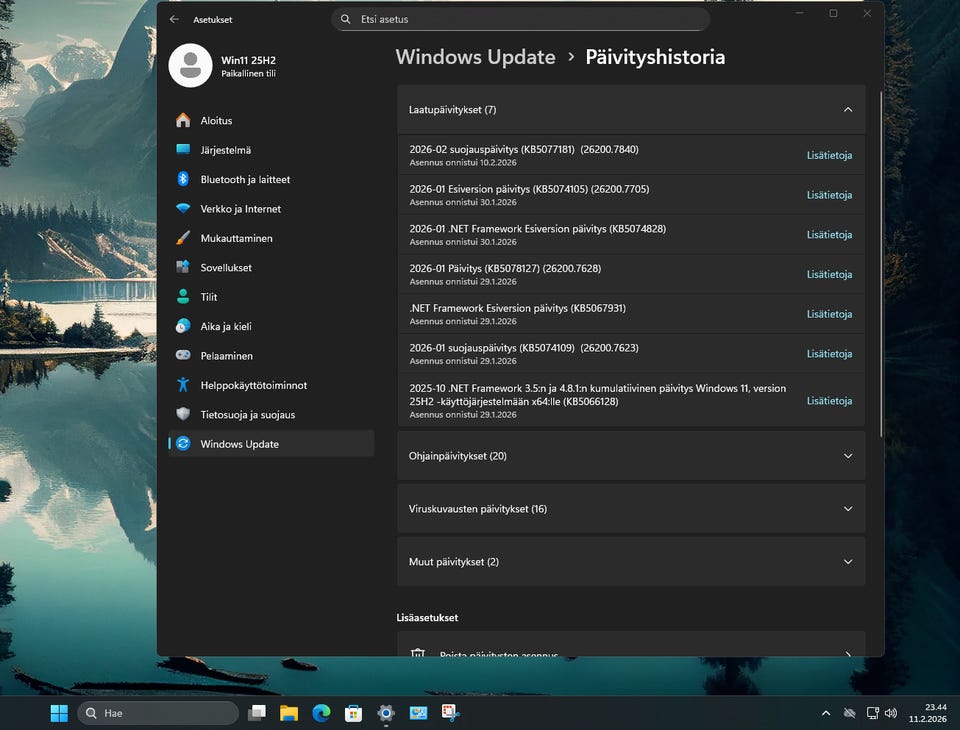Screen dimensions: 960x730
Task: Open Microsoft Edge from the taskbar
Action: click(321, 713)
